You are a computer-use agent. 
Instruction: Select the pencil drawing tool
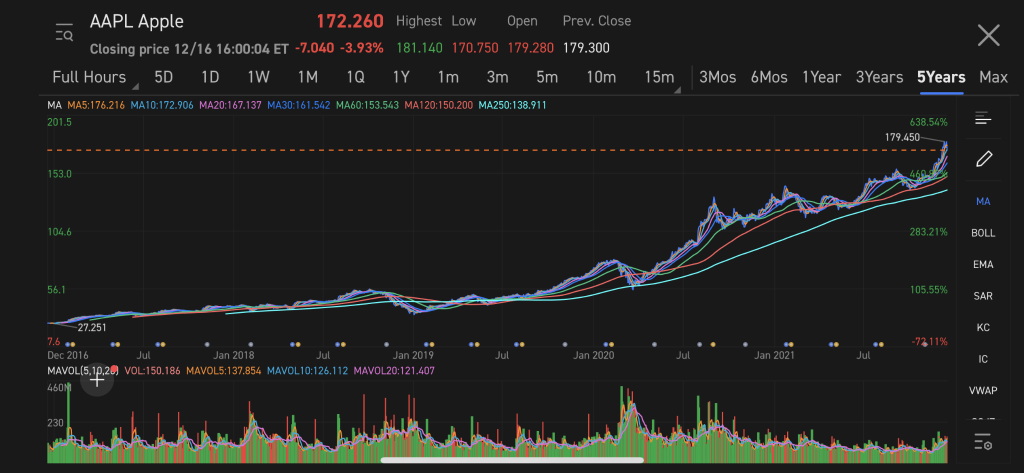[984, 159]
